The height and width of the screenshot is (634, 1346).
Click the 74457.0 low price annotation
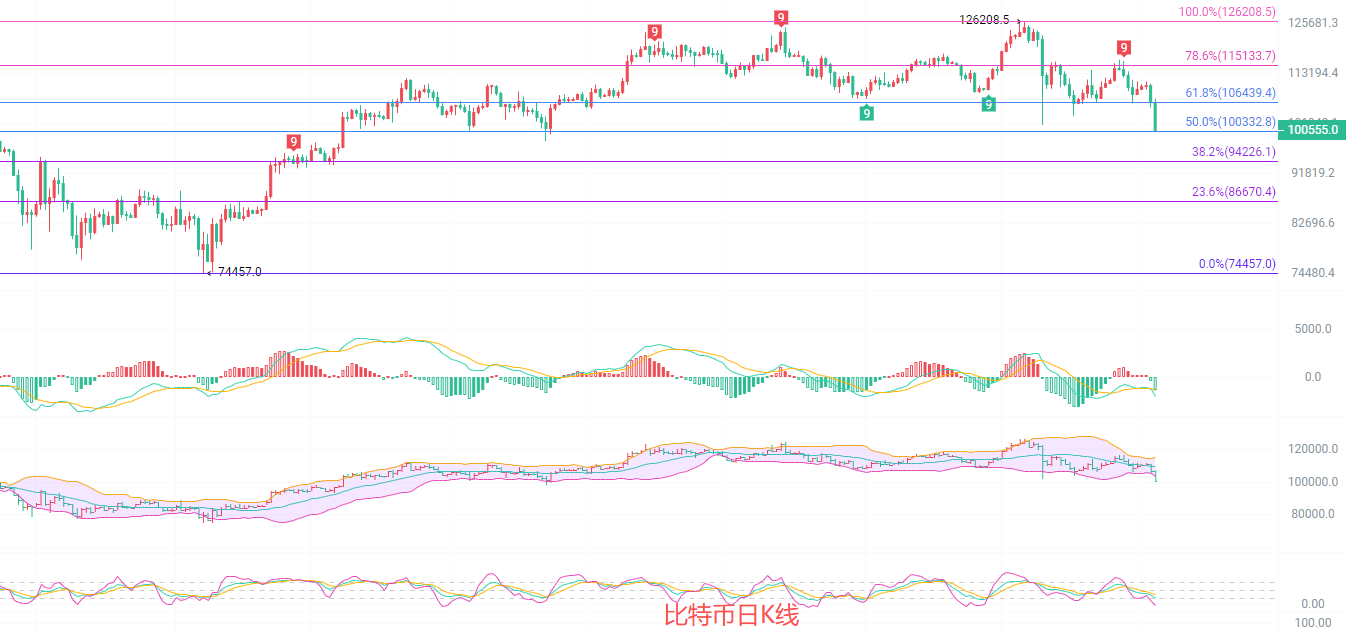coord(239,272)
